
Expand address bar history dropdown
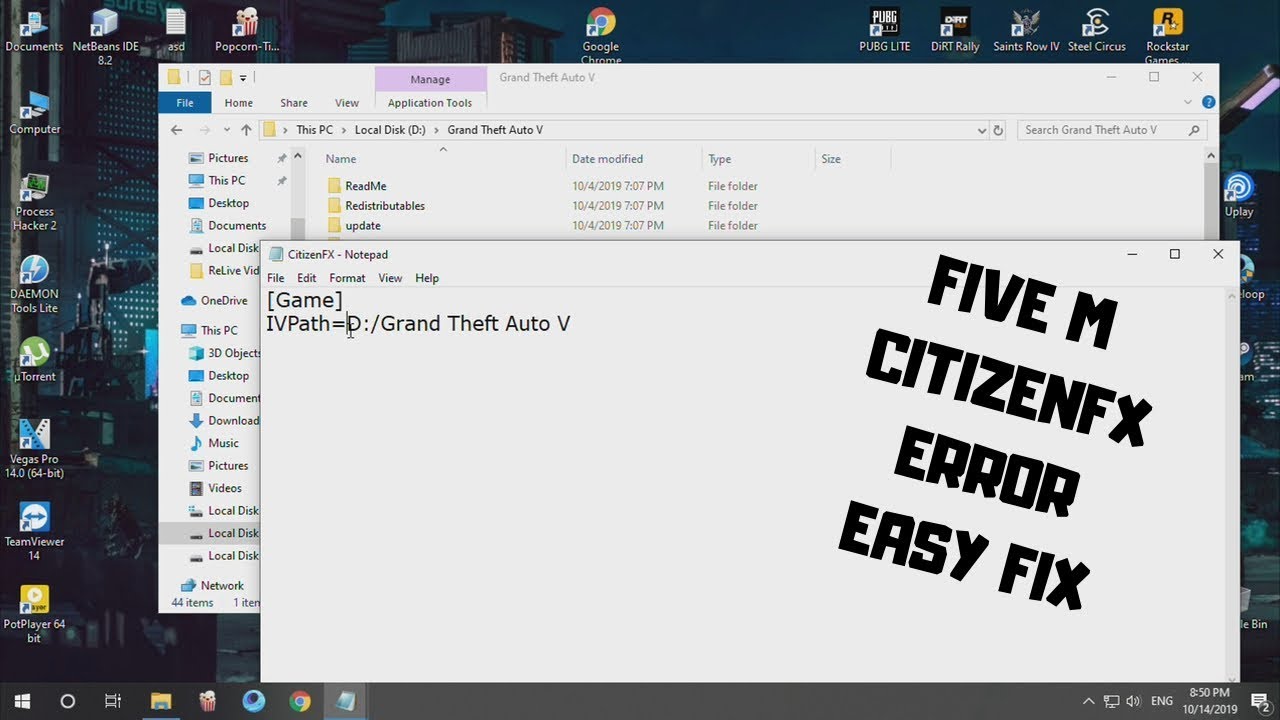tap(981, 130)
